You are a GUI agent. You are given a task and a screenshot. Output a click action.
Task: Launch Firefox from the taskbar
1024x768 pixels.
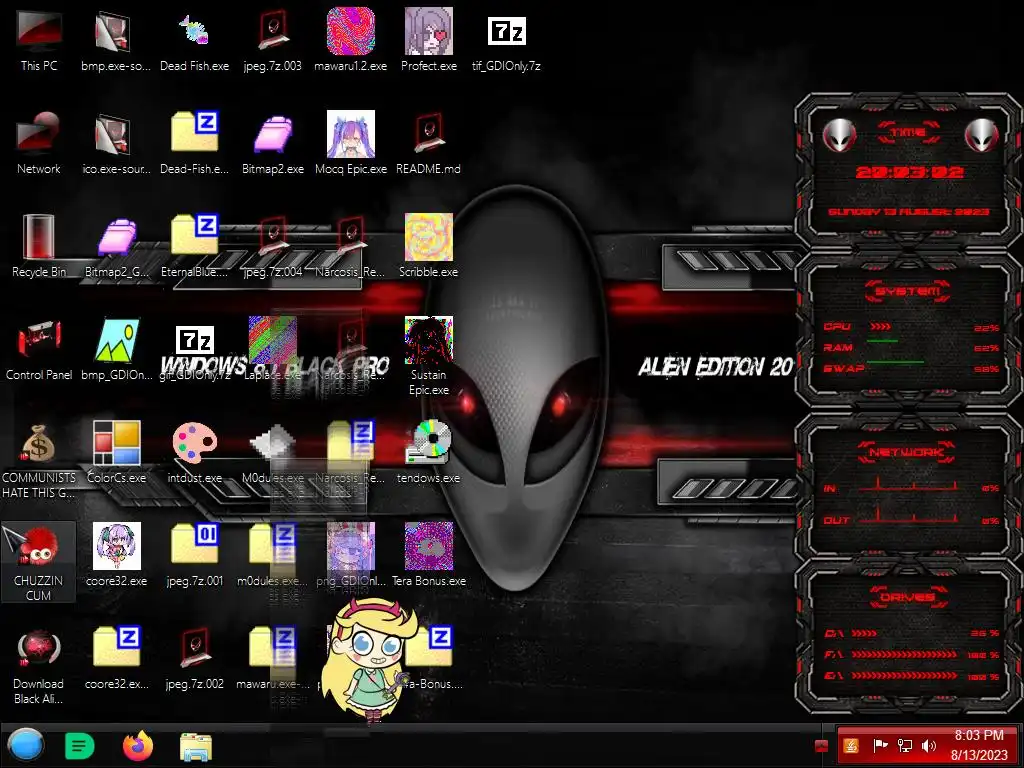click(138, 746)
